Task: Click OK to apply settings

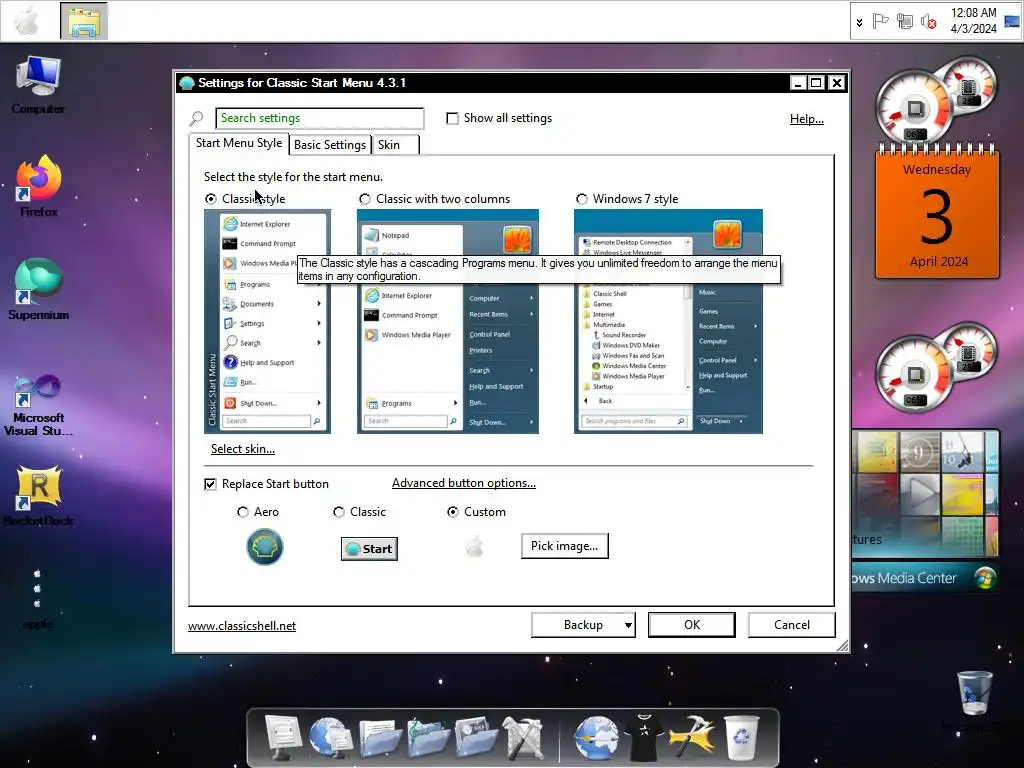Action: point(692,625)
